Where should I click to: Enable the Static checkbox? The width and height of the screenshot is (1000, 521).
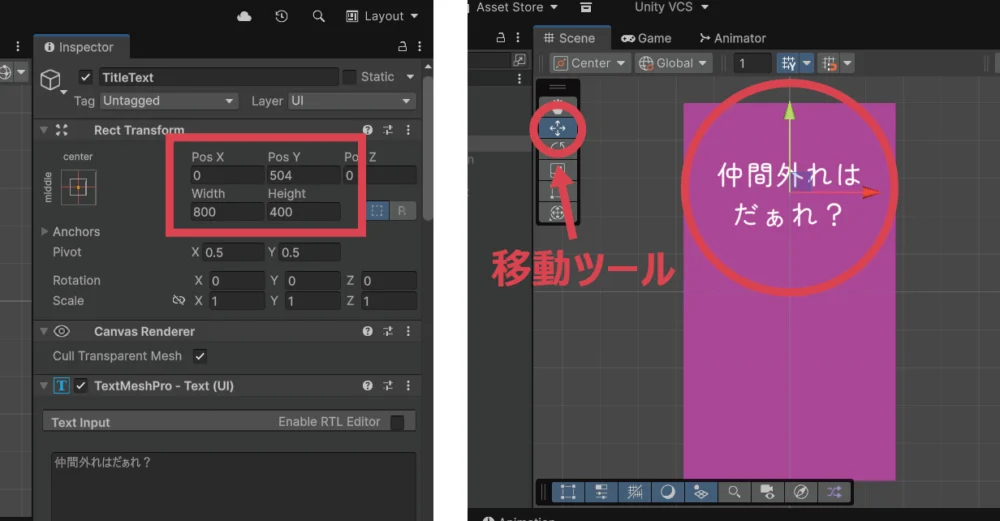point(349,77)
